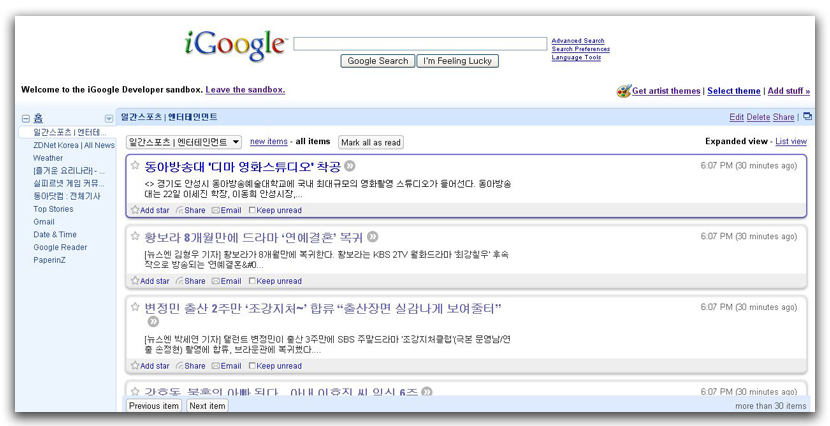830x426 pixels.
Task: Open 황보라 8개월만에 드라마 headline
Action: pyautogui.click(x=254, y=237)
